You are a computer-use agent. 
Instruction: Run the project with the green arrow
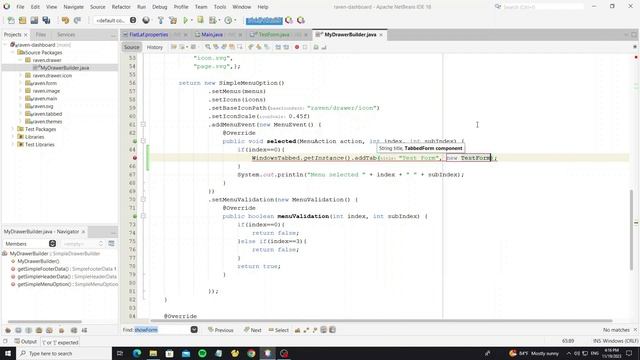pos(186,20)
